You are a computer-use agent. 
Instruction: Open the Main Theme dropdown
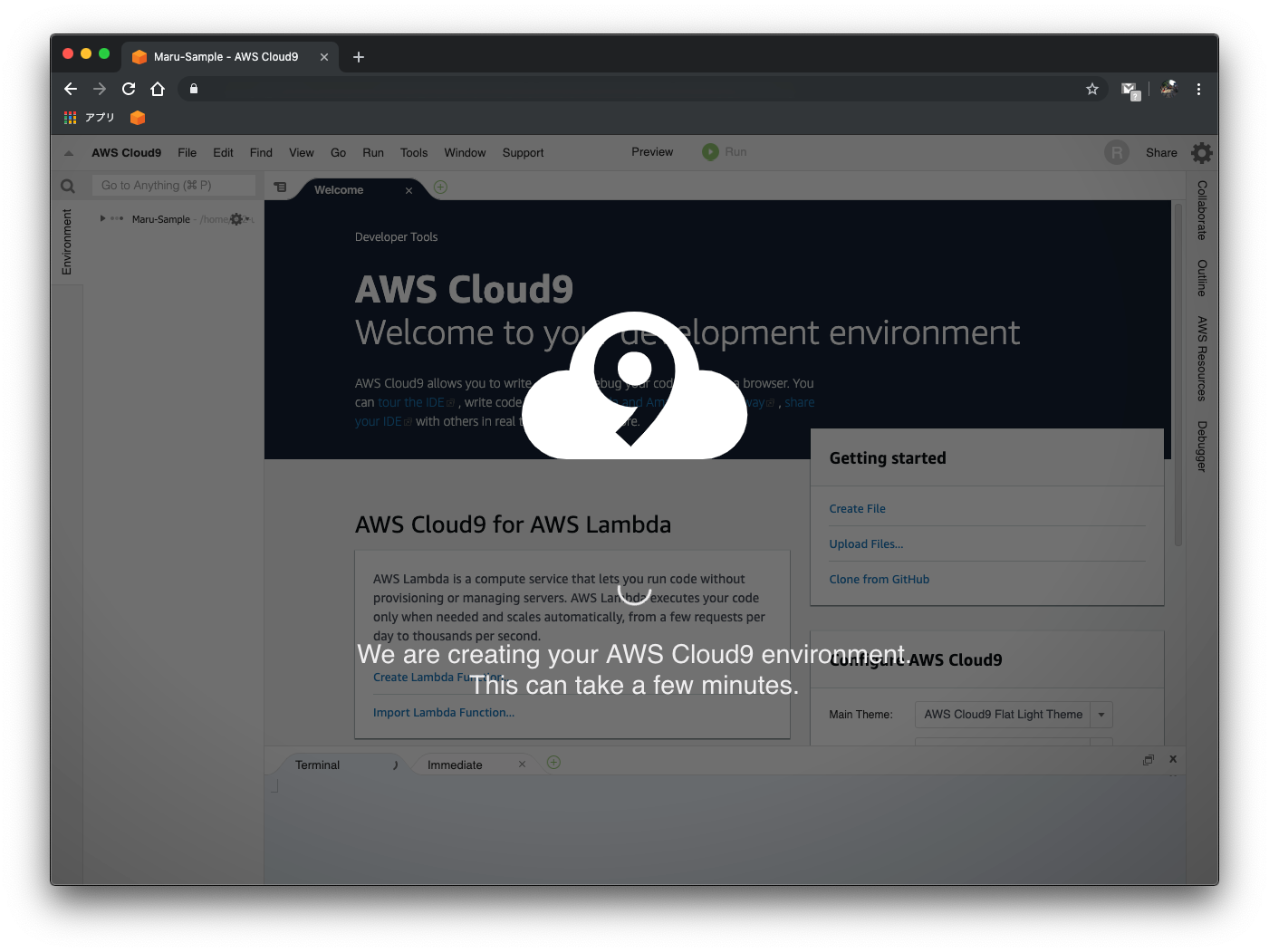(1014, 715)
